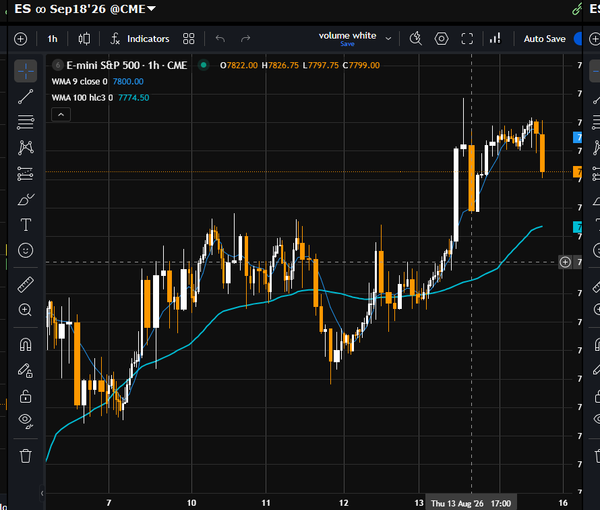Viewport: 600px width, 510px height.
Task: Toggle magnet mode
Action: tap(26, 345)
